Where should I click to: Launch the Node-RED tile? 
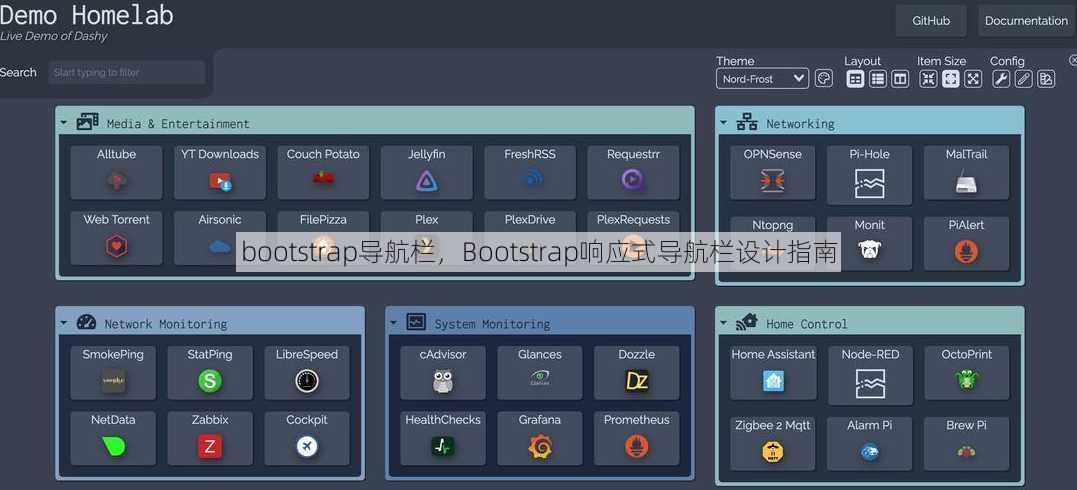[x=870, y=375]
